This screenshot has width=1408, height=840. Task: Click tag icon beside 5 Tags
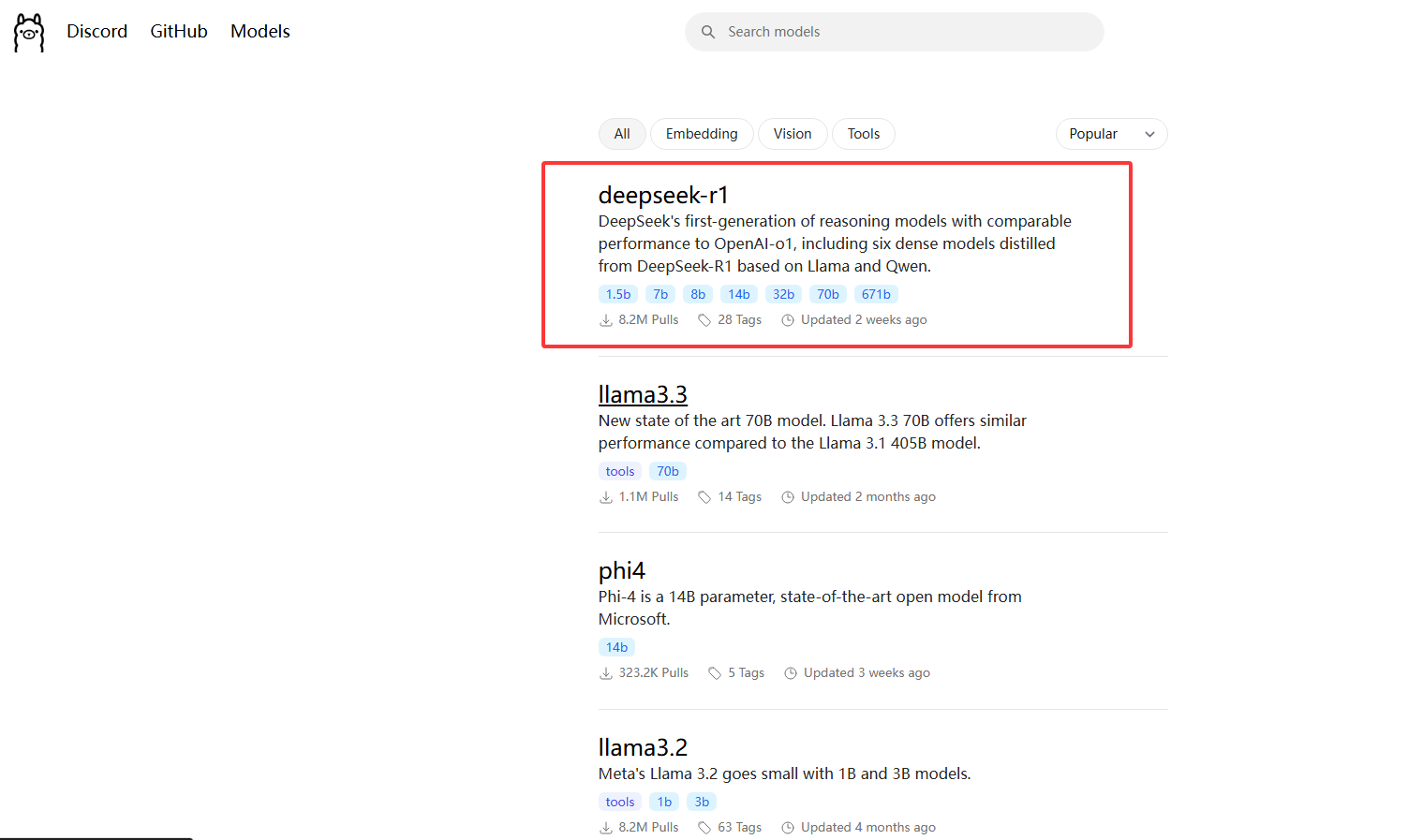tap(715, 673)
